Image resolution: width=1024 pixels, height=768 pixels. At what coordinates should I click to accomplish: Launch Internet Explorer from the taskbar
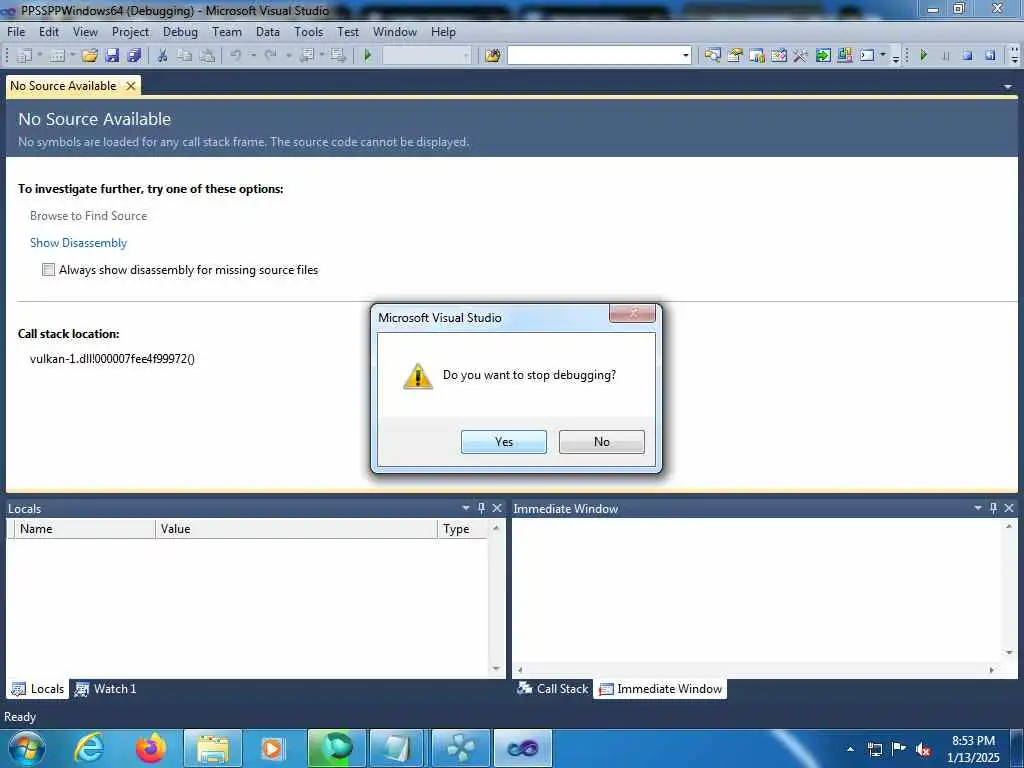point(89,748)
